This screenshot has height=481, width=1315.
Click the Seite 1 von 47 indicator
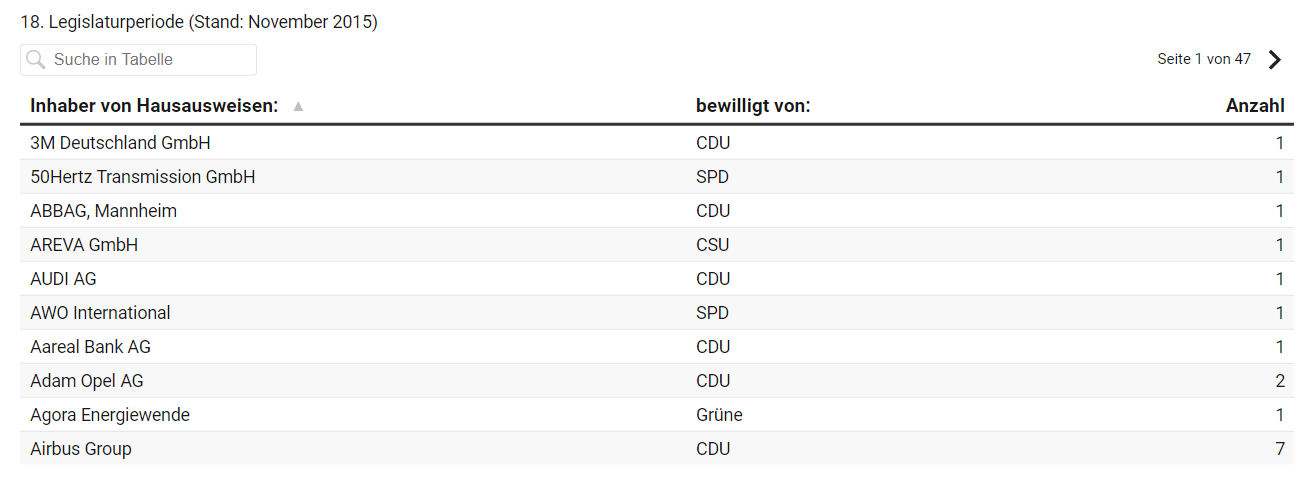coord(1203,60)
